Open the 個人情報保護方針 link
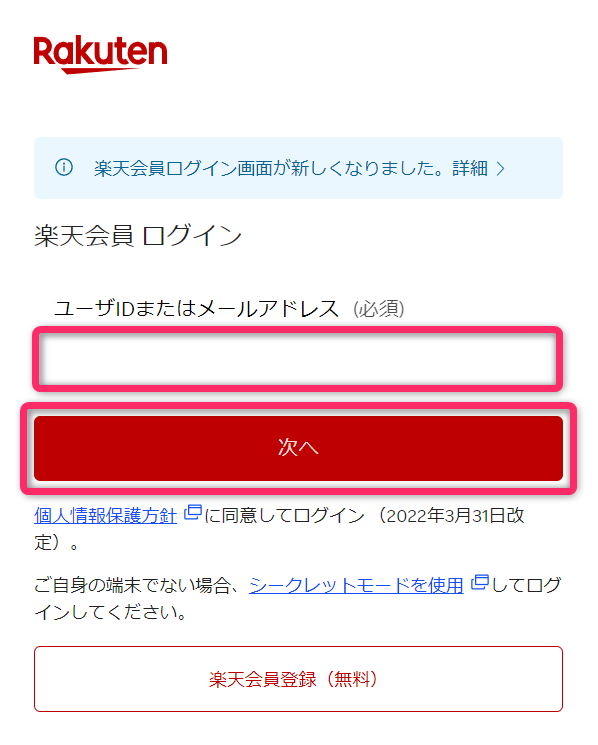598x745 pixels. 105,516
